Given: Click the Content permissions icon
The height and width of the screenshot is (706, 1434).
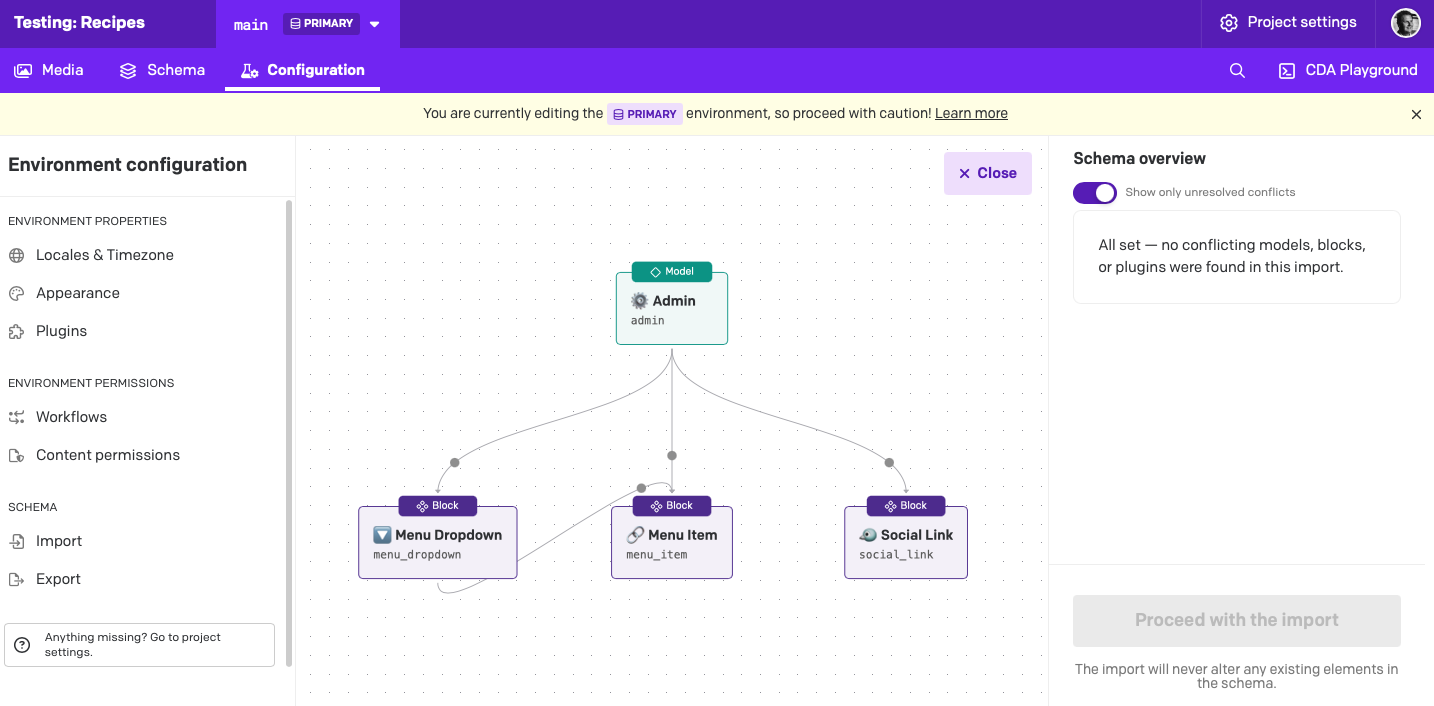Looking at the screenshot, I should 17,455.
